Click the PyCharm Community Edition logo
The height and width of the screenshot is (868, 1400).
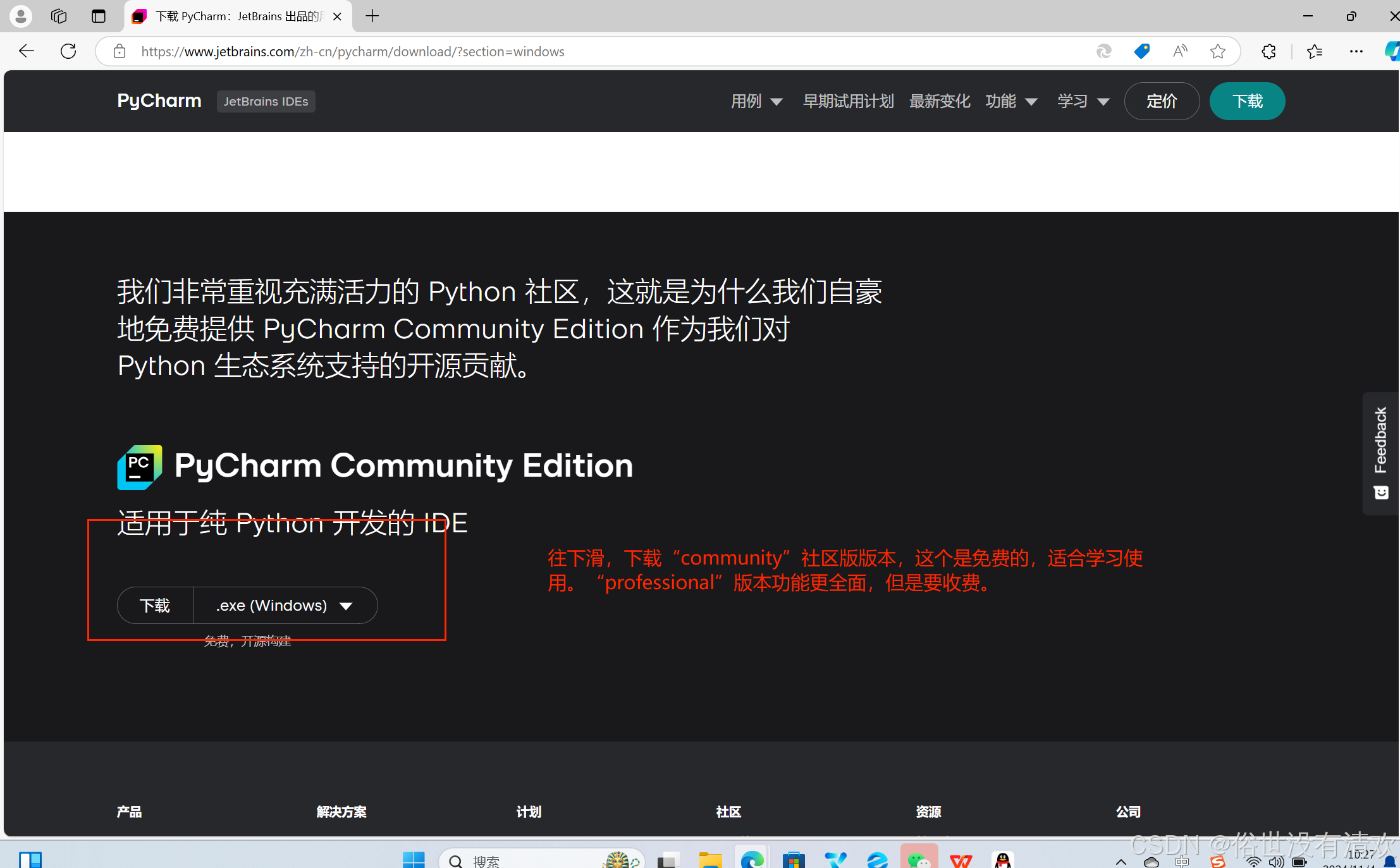(140, 467)
